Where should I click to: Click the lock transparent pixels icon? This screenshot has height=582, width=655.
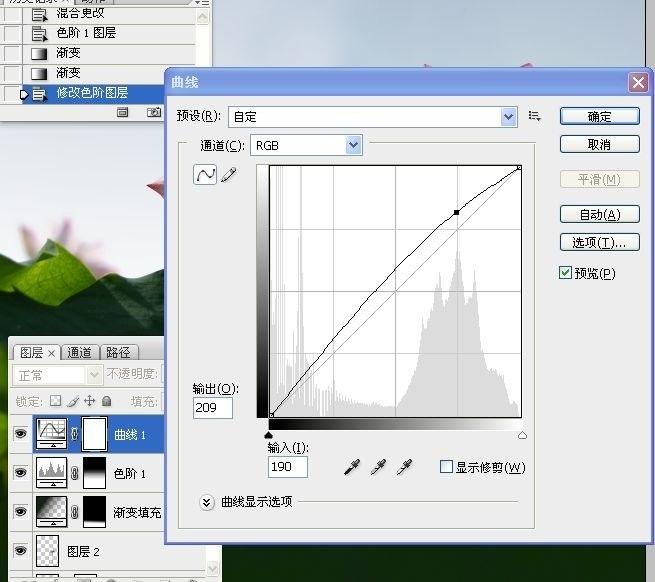point(55,401)
